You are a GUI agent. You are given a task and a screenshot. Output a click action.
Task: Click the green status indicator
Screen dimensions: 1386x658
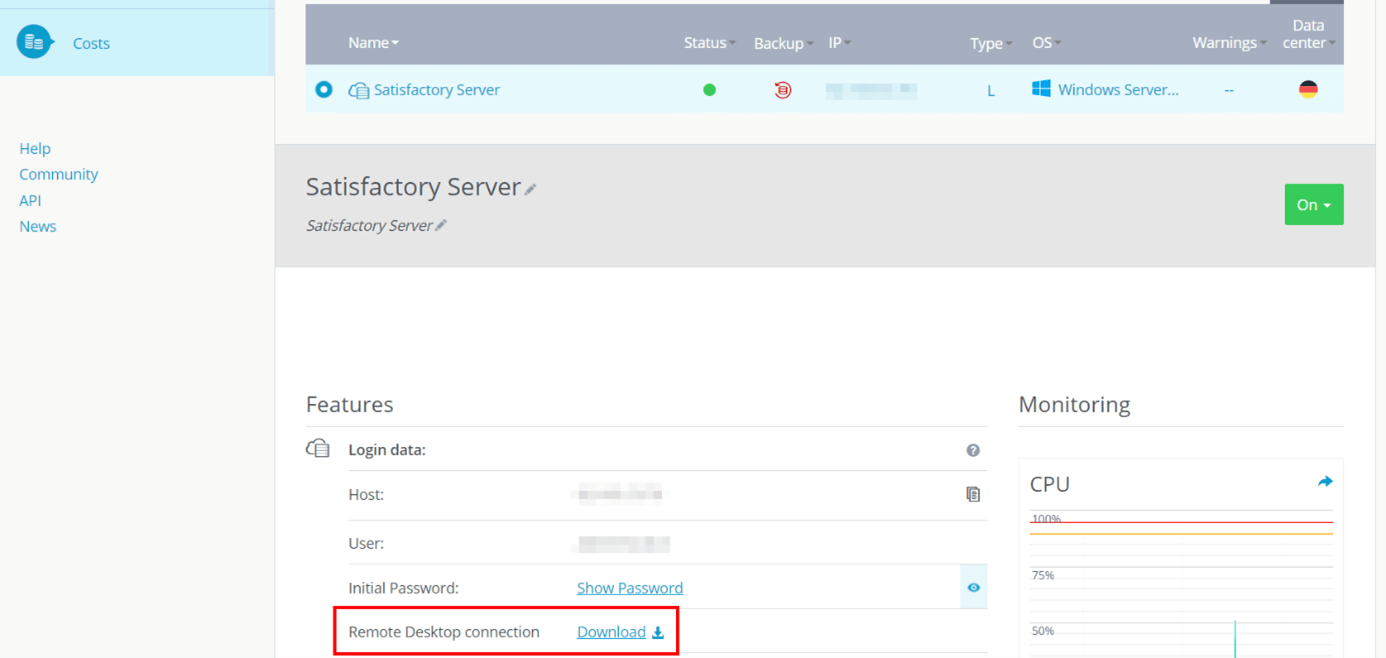(710, 90)
